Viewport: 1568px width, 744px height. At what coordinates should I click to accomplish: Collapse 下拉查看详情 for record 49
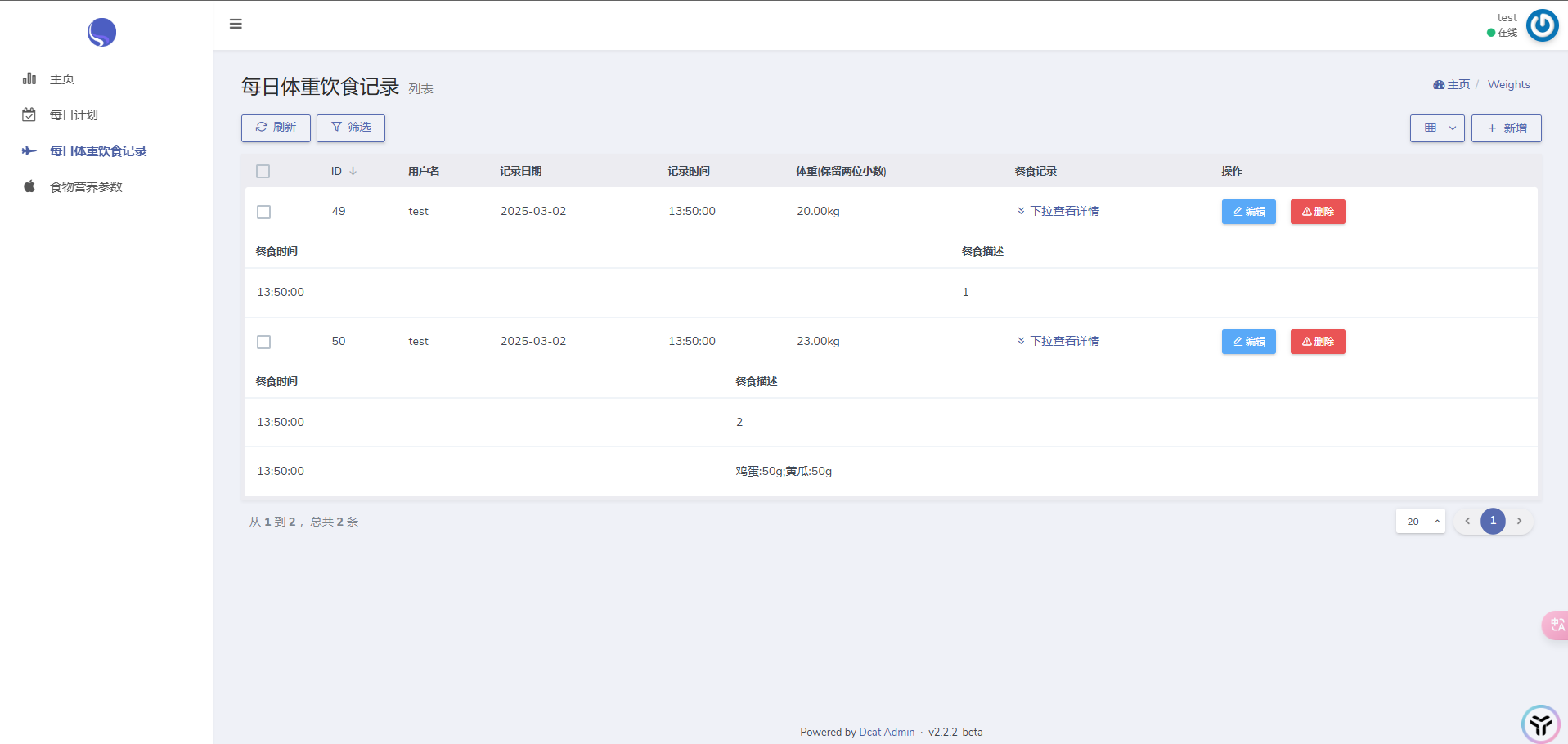[x=1058, y=211]
